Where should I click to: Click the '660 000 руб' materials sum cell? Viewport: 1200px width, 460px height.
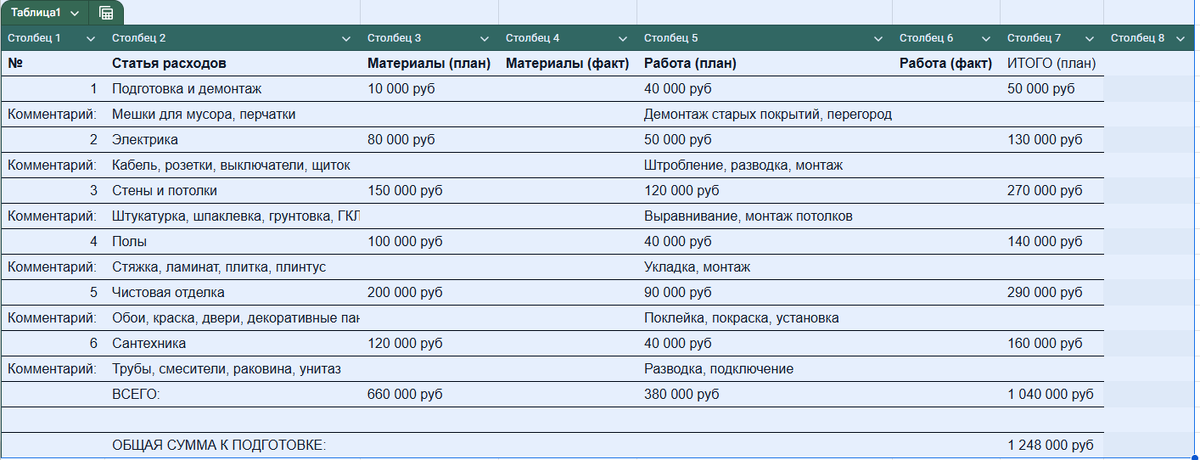pyautogui.click(x=430, y=394)
